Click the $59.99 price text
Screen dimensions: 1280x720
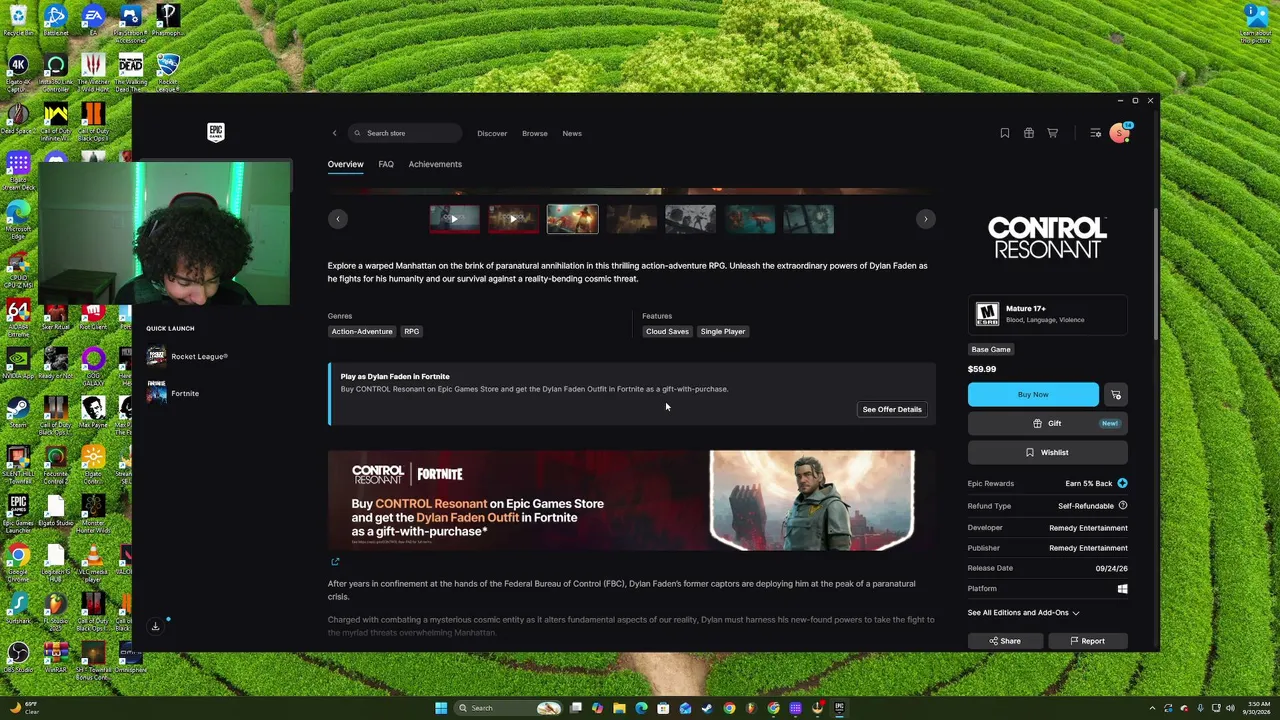point(982,369)
